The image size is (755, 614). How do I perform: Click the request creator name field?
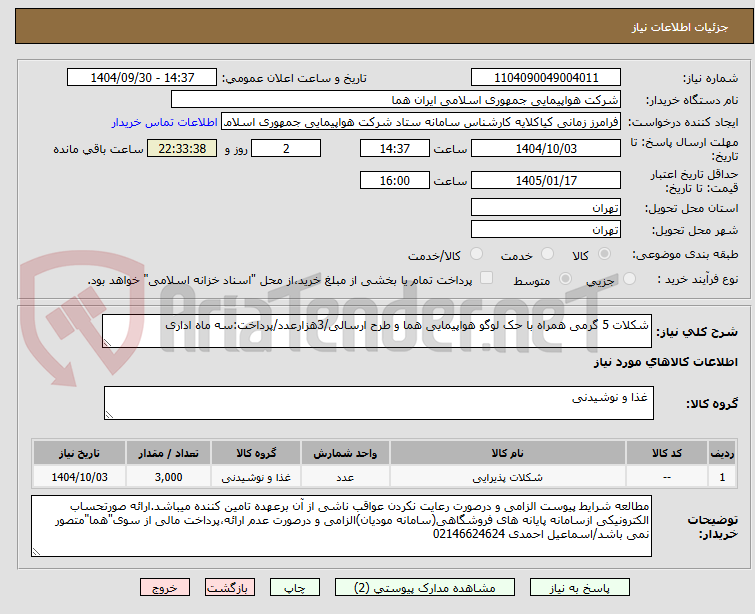coord(421,122)
